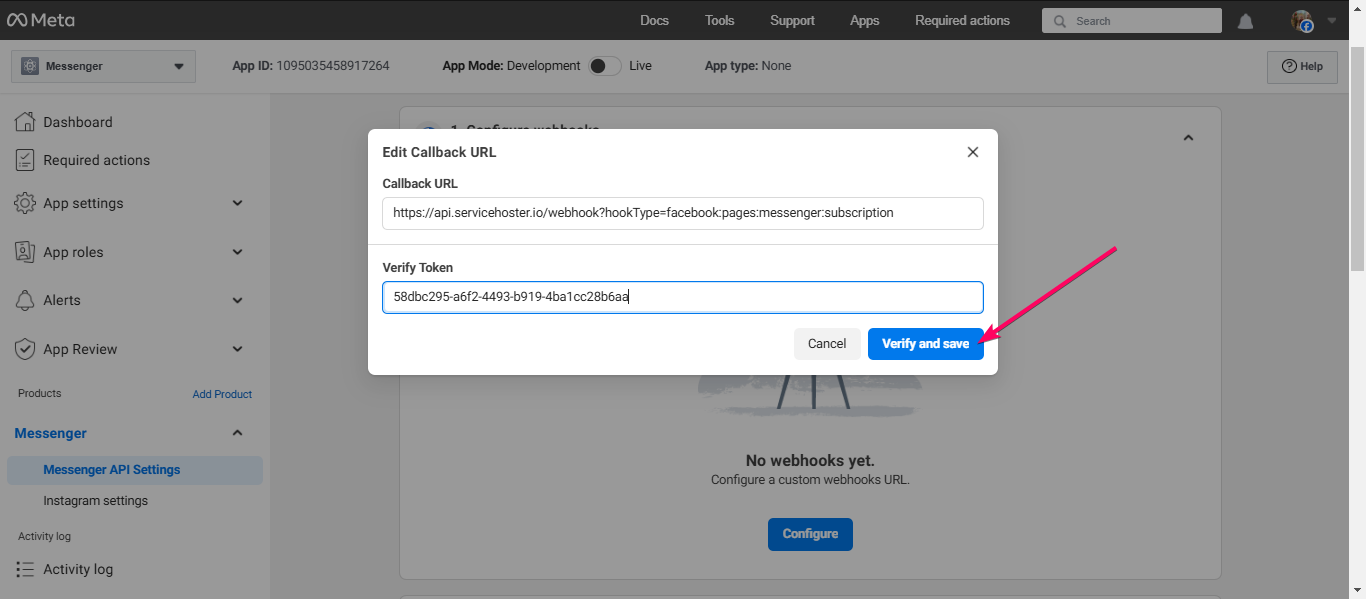The height and width of the screenshot is (599, 1366).
Task: Click the App Review shield icon
Action: tap(25, 349)
